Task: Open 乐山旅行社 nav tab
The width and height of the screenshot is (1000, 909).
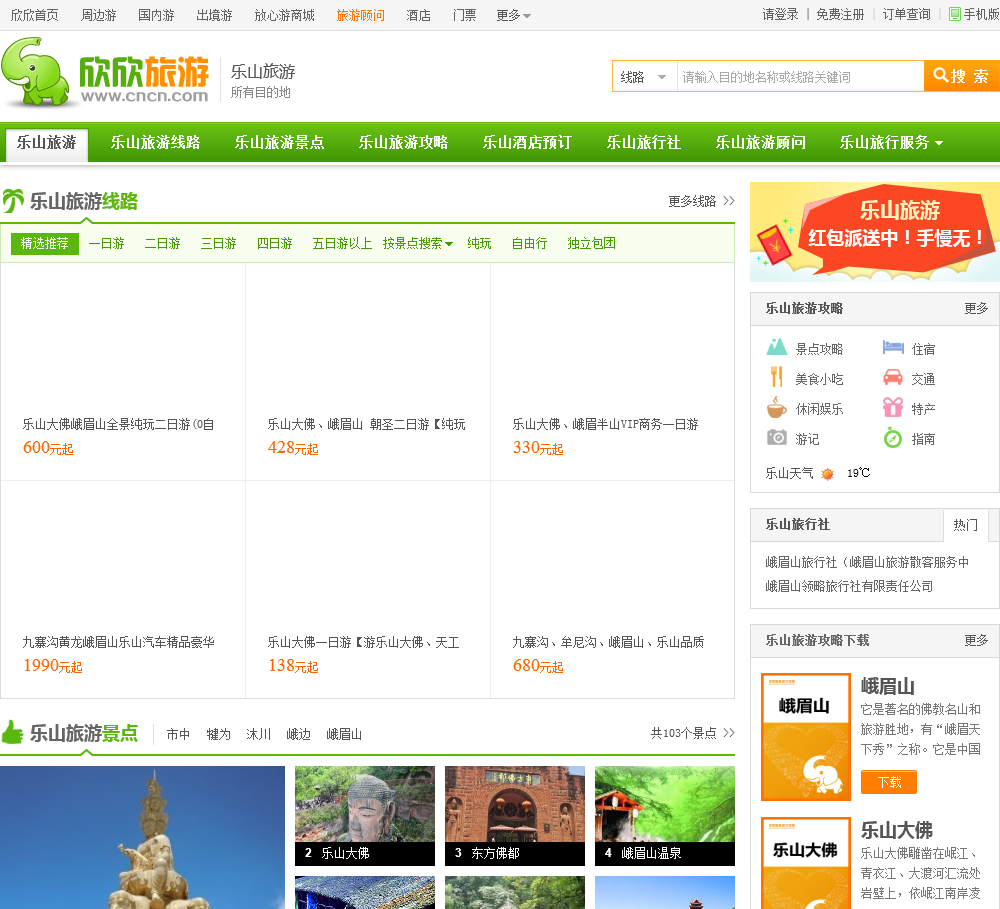Action: coord(643,142)
